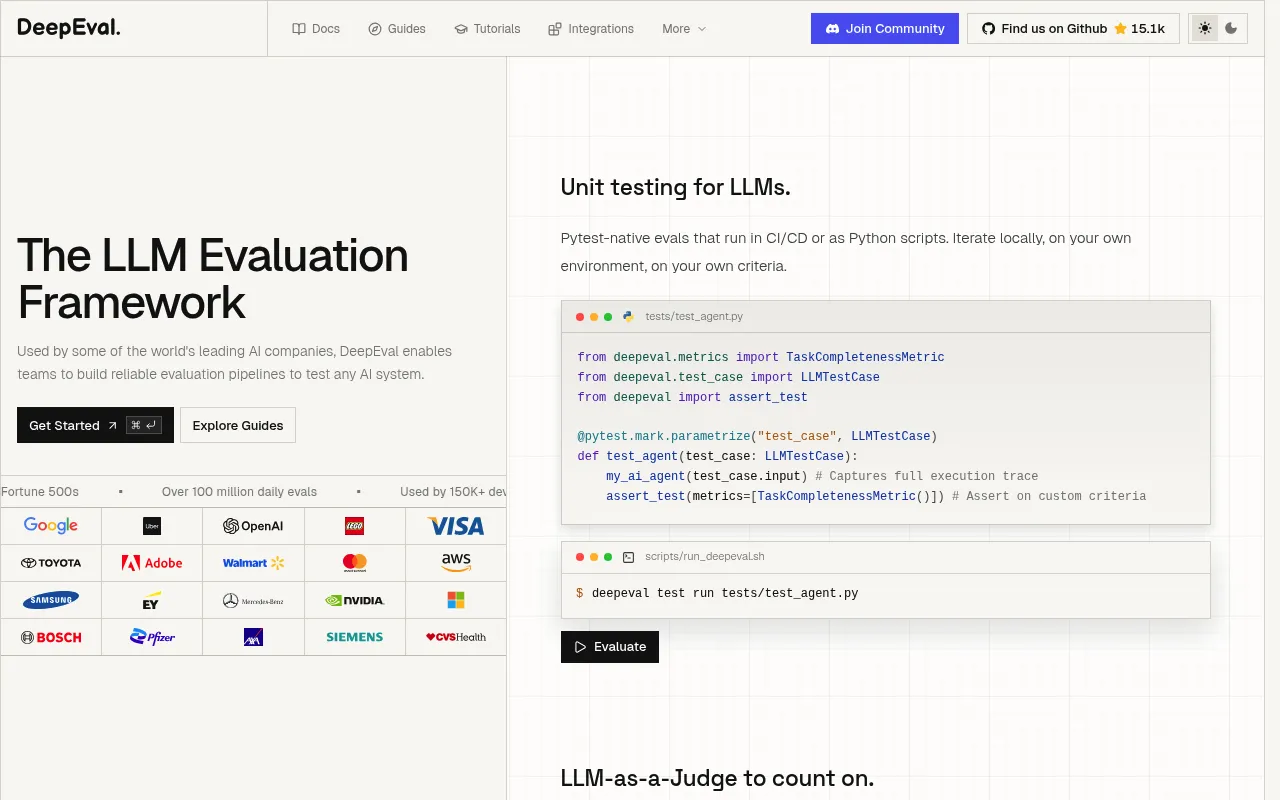Open Explore Guides

[238, 425]
